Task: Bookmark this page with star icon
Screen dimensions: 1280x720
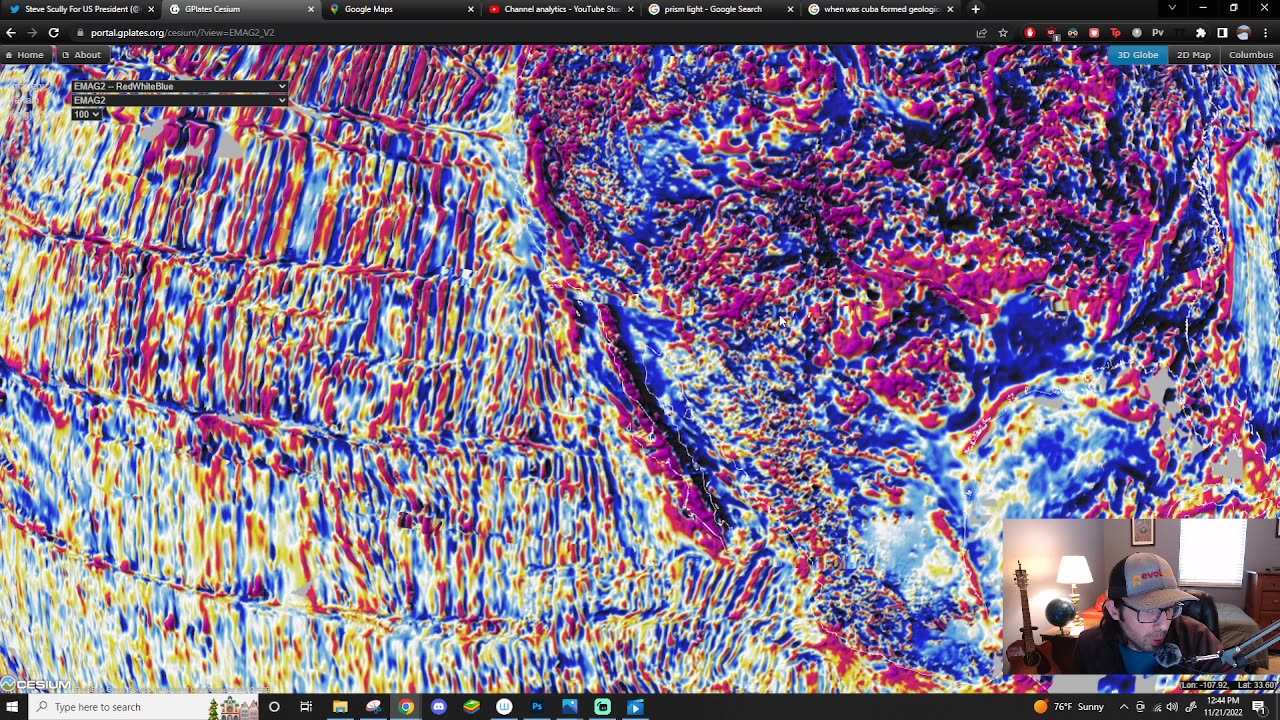Action: tap(1003, 33)
